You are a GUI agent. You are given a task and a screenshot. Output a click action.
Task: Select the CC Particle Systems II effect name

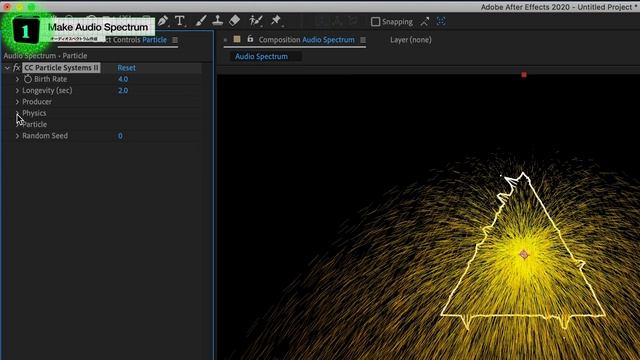click(61, 68)
